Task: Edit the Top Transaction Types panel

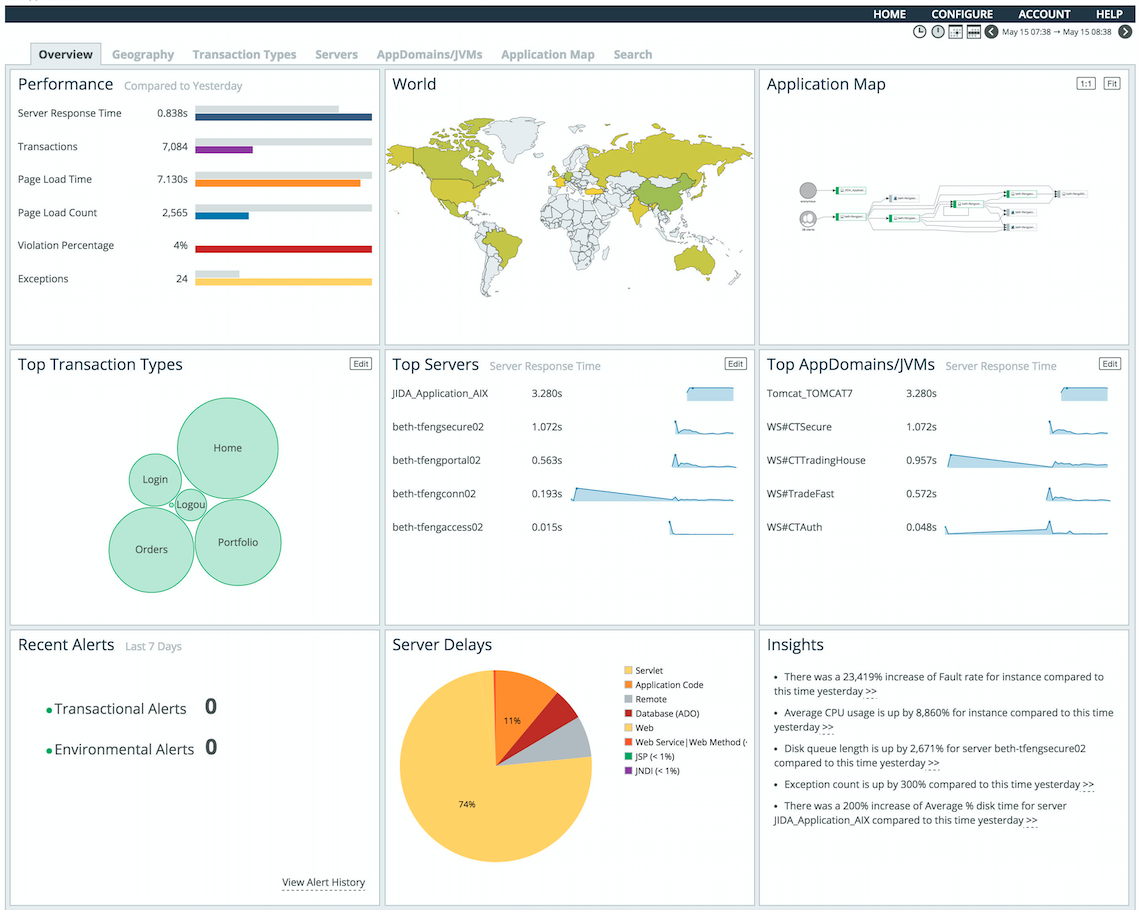Action: point(361,364)
